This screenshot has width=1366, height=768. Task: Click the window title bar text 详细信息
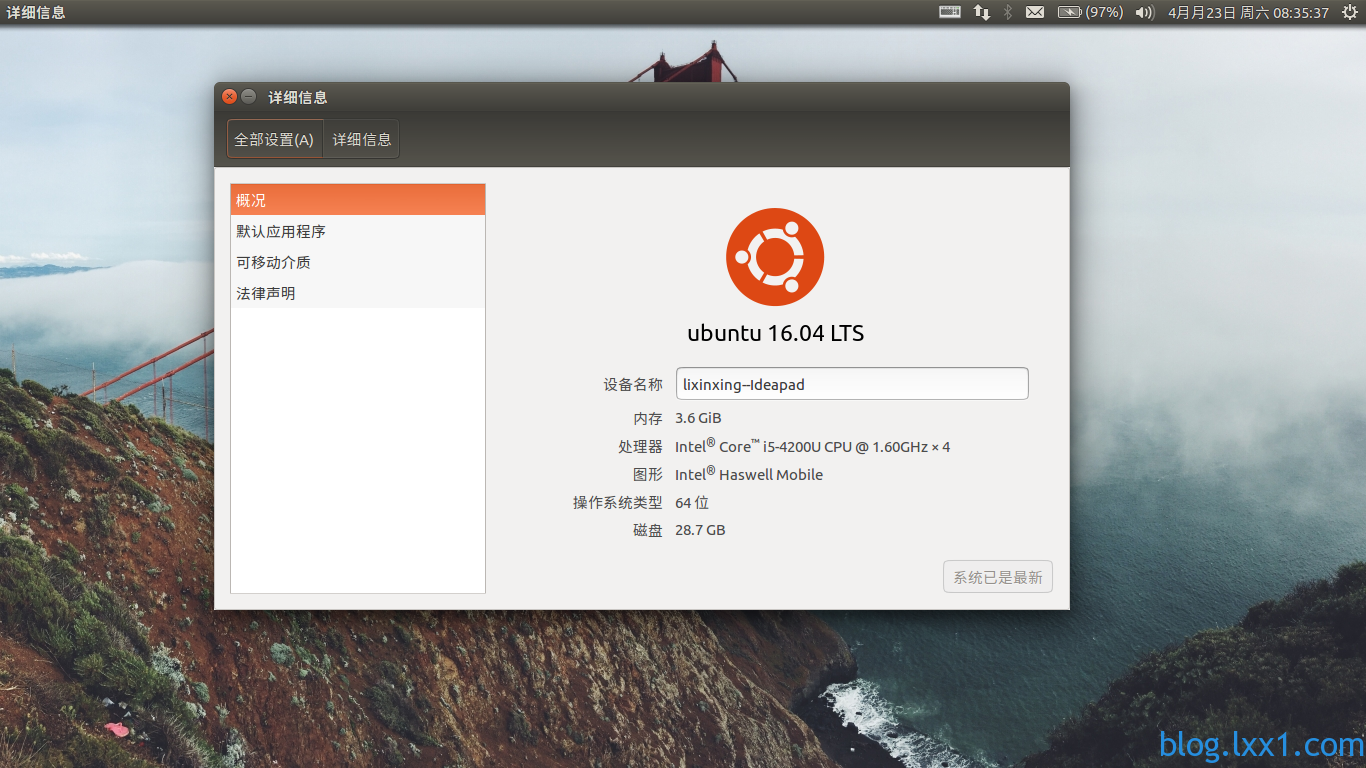click(x=298, y=97)
